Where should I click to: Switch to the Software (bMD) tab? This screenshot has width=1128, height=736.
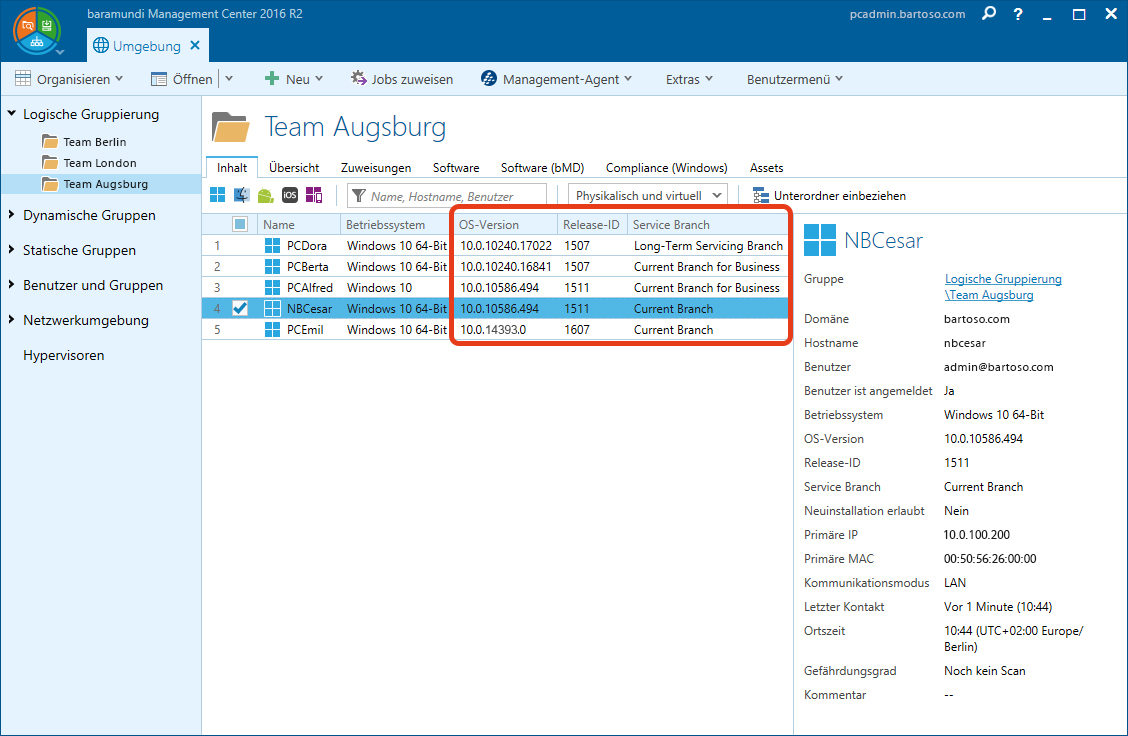pos(542,168)
